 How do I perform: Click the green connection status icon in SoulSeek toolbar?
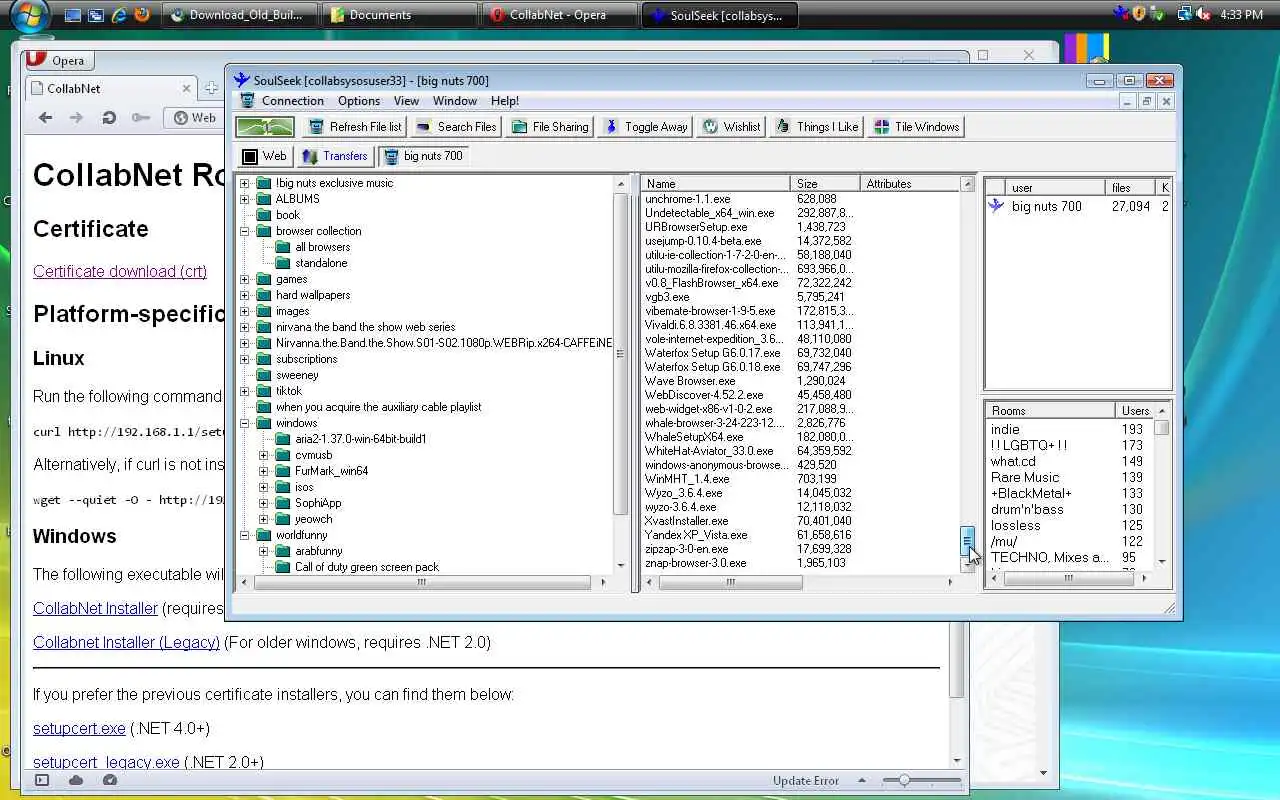pos(265,127)
